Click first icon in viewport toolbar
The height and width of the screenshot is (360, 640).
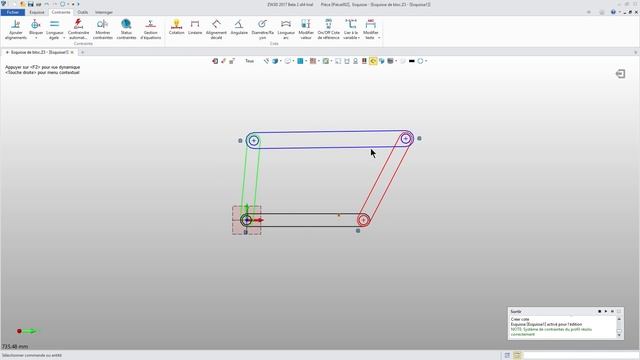(215, 61)
